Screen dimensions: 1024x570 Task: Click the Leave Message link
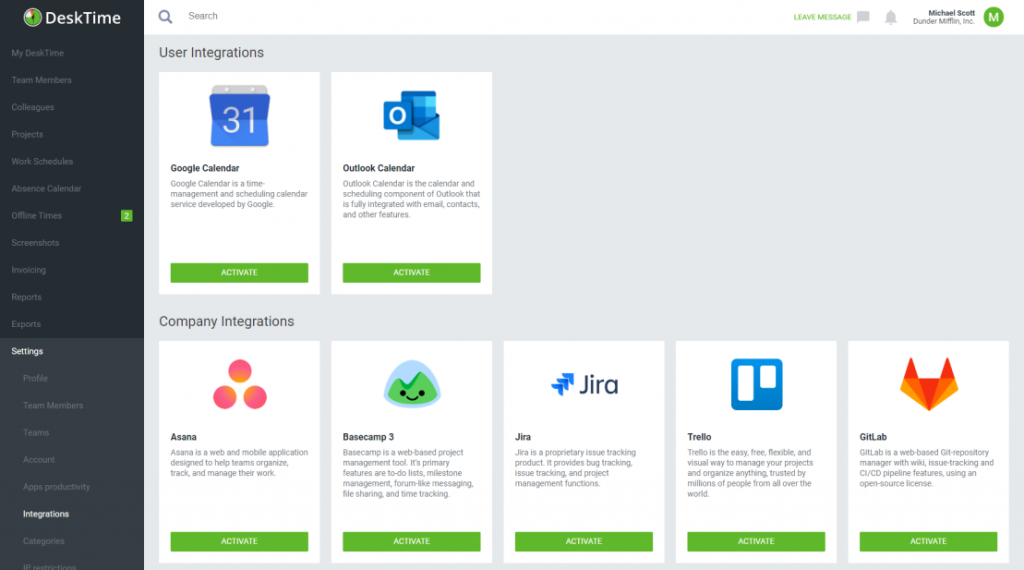[822, 17]
